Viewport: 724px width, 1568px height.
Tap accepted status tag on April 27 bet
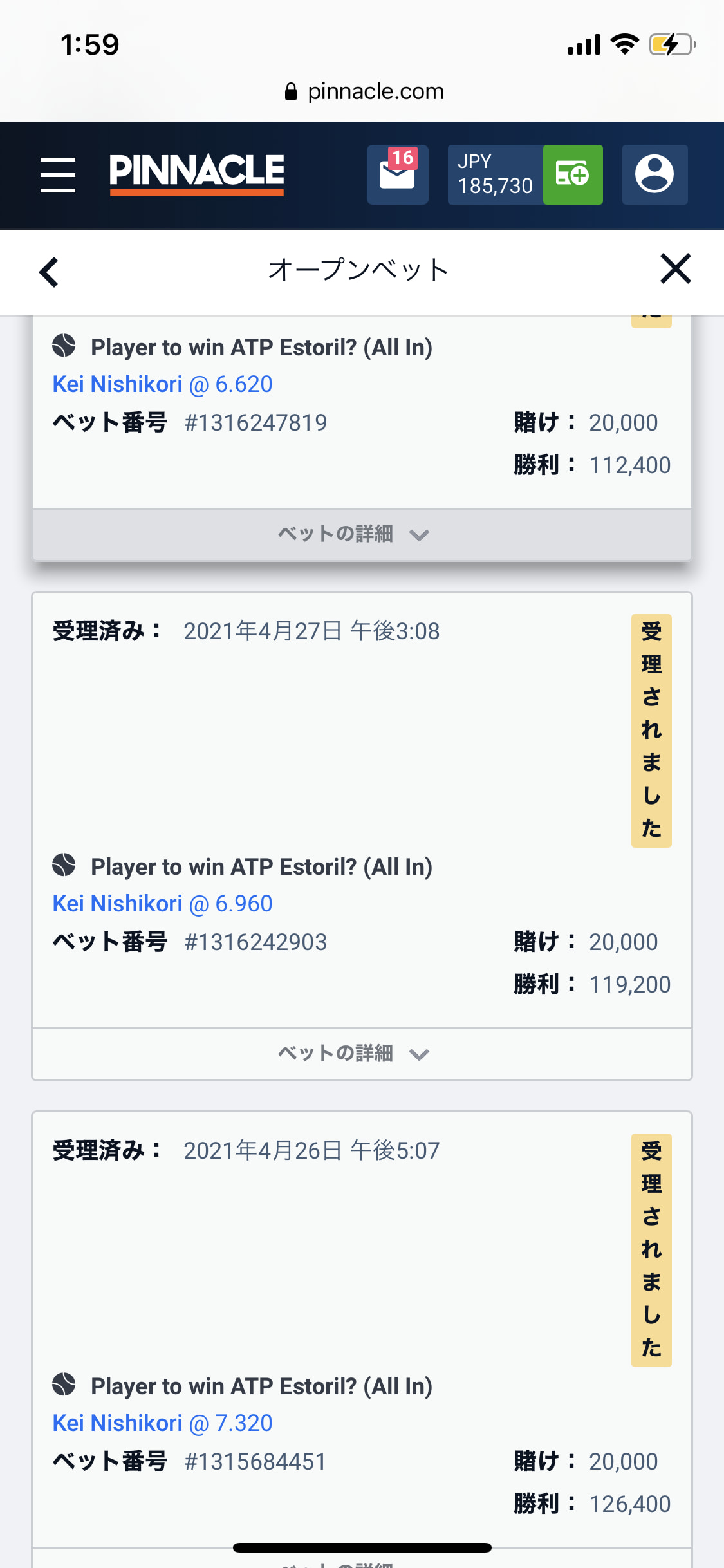pyautogui.click(x=651, y=731)
